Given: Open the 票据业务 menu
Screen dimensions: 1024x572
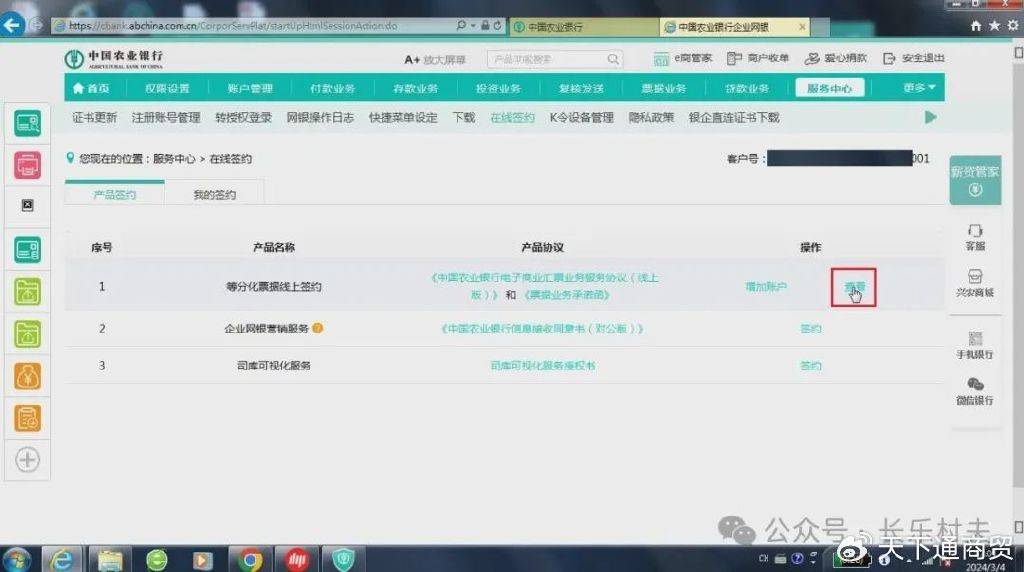Looking at the screenshot, I should [x=664, y=88].
